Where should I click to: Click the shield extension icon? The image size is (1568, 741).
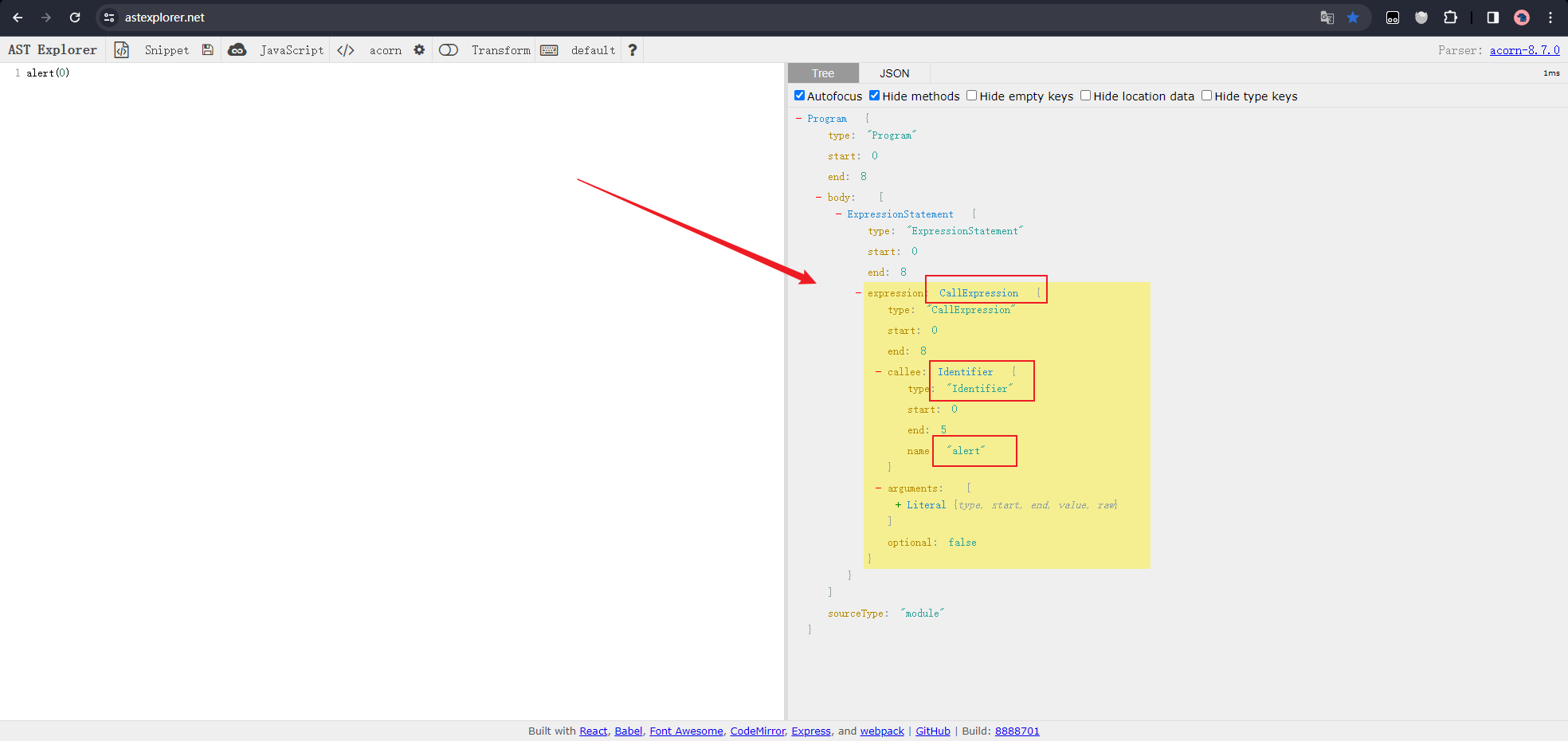point(1421,18)
